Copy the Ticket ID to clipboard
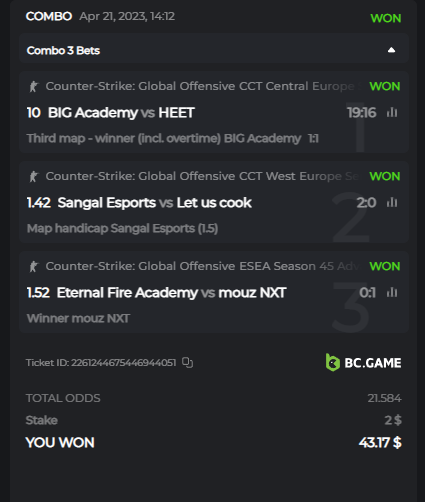Viewport: 425px width, 502px height. click(188, 362)
